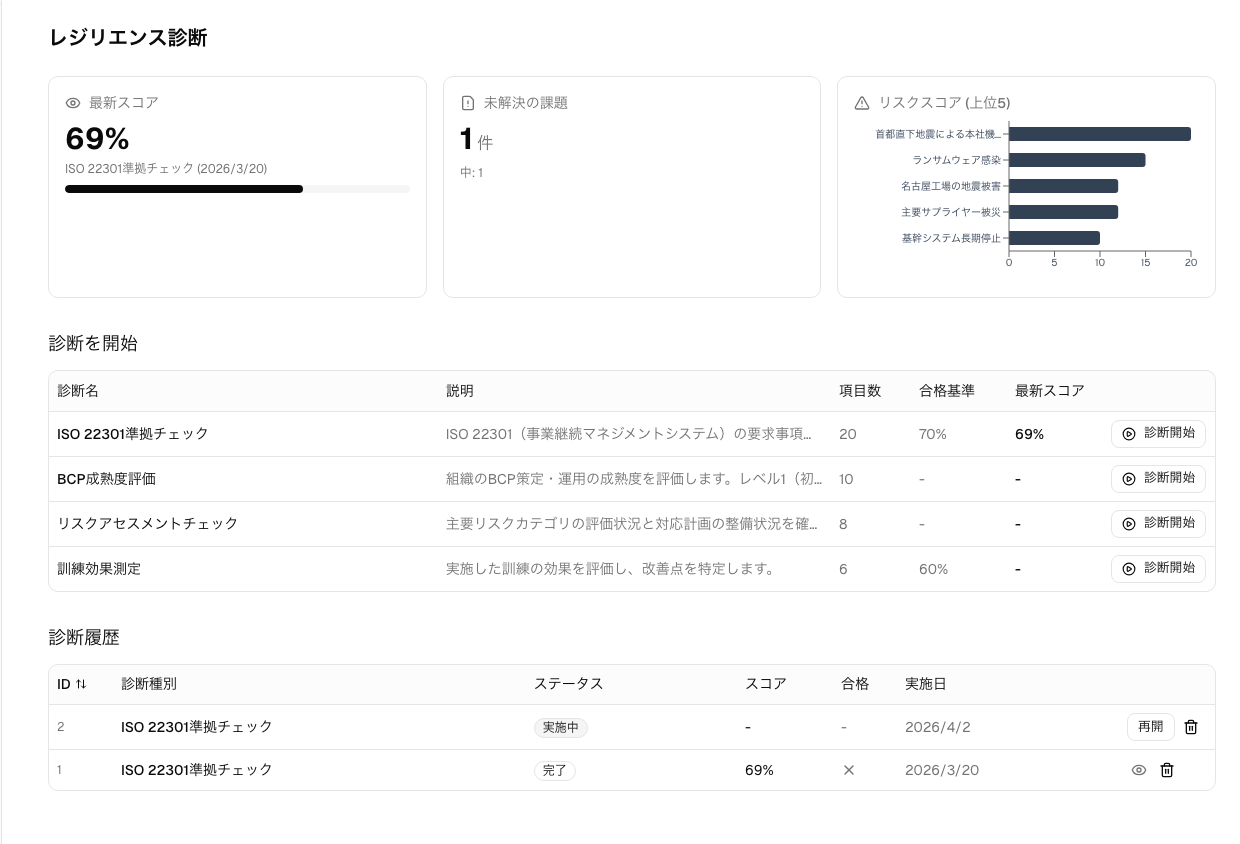Viewport: 1240px width, 844px height.
Task: Select the BCP成熟度評価 row name
Action: coord(107,479)
